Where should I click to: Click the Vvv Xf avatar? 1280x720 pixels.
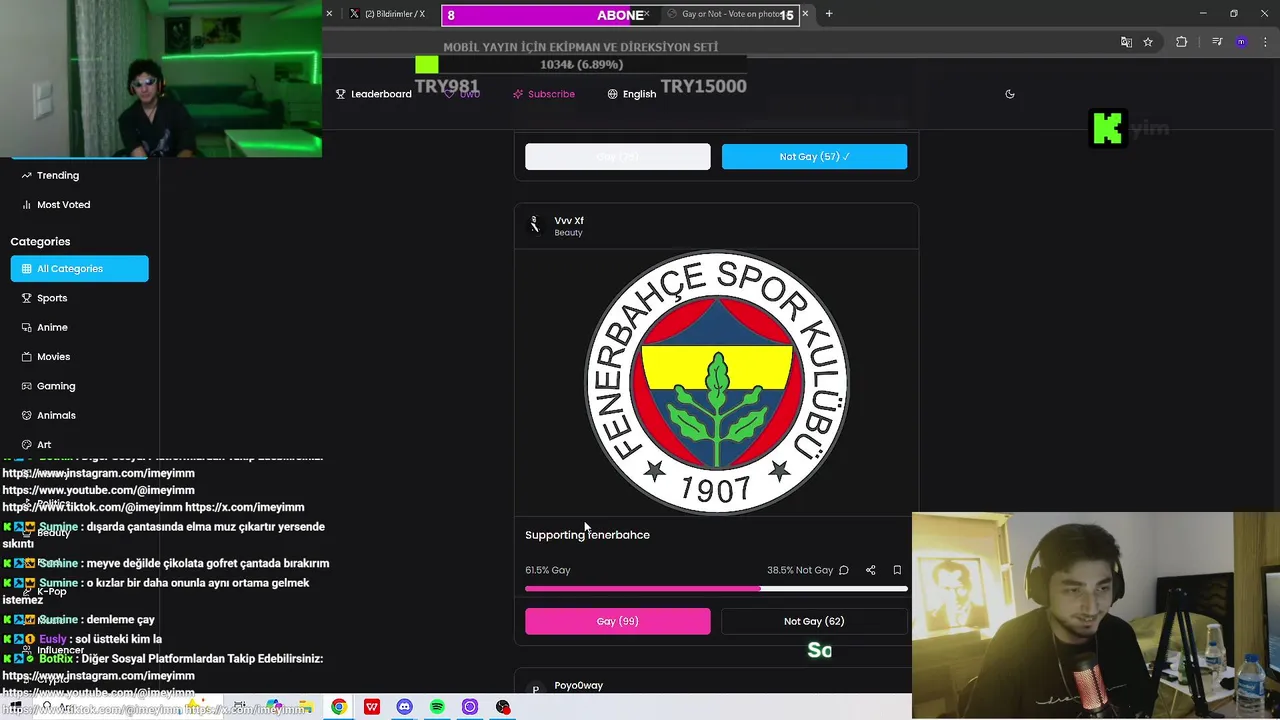click(535, 226)
